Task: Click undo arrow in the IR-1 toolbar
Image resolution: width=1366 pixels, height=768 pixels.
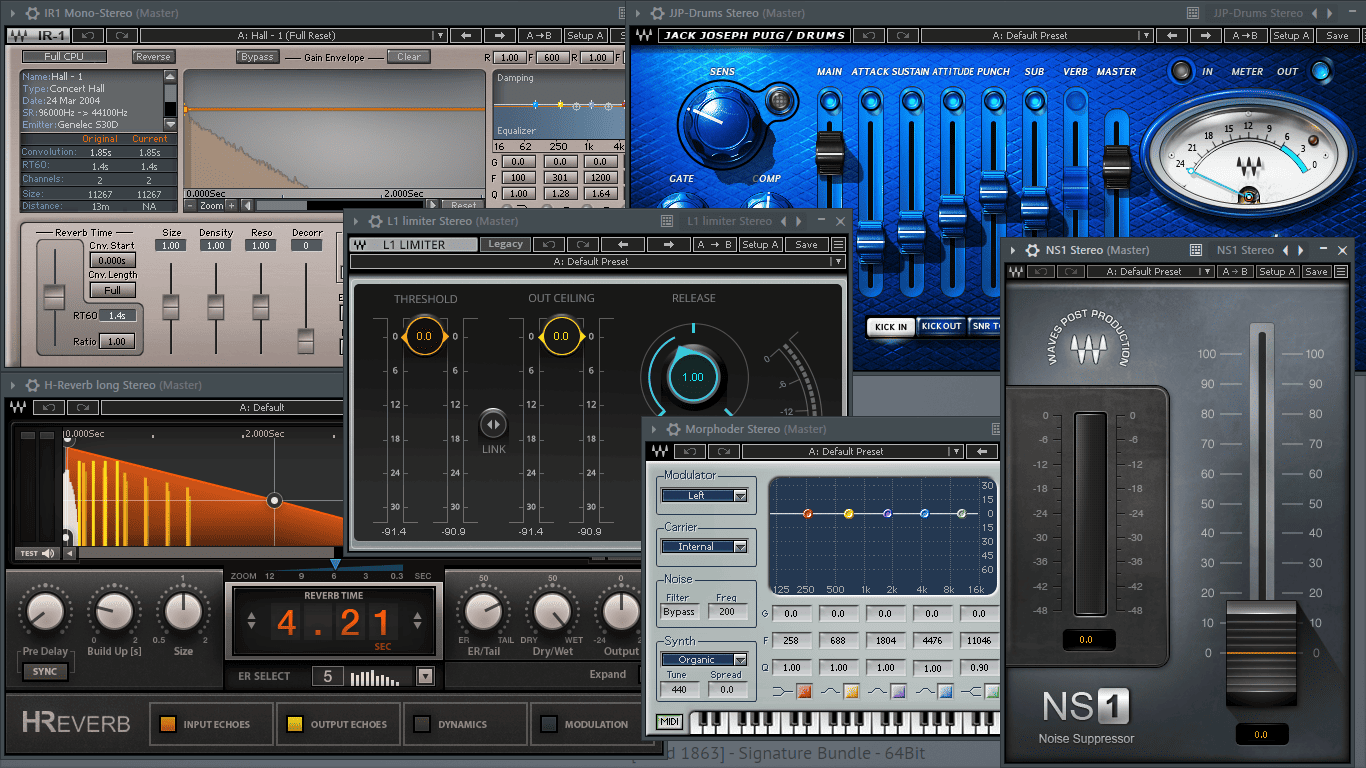Action: pos(88,35)
